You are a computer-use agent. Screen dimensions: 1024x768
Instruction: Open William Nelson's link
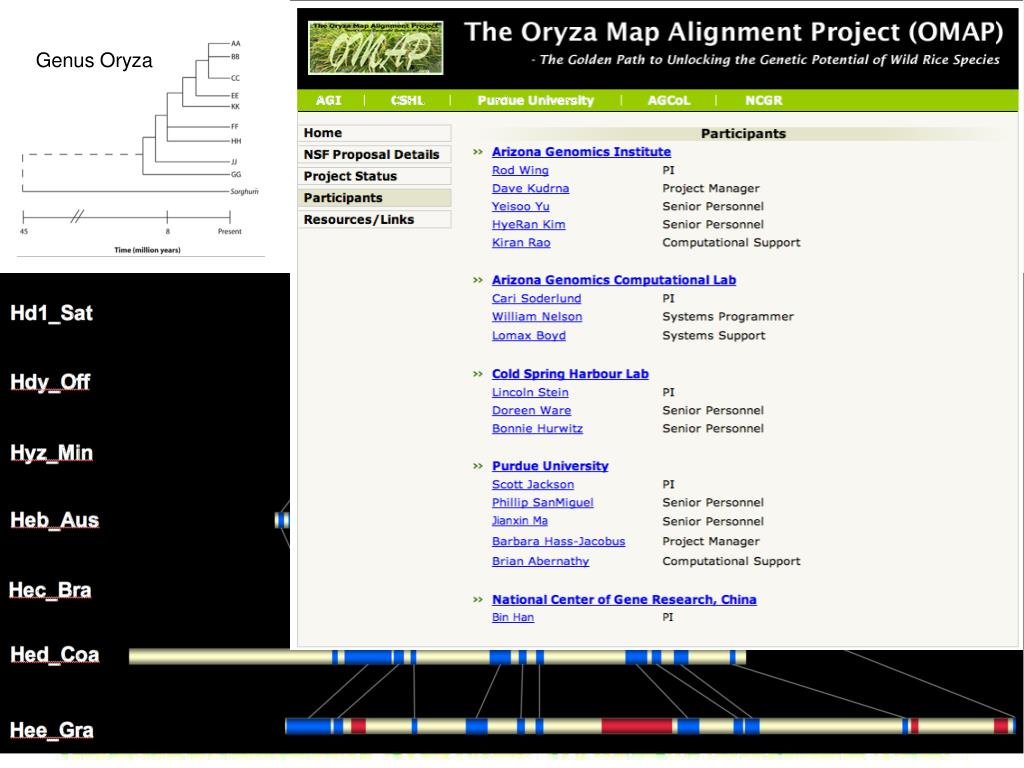point(537,317)
